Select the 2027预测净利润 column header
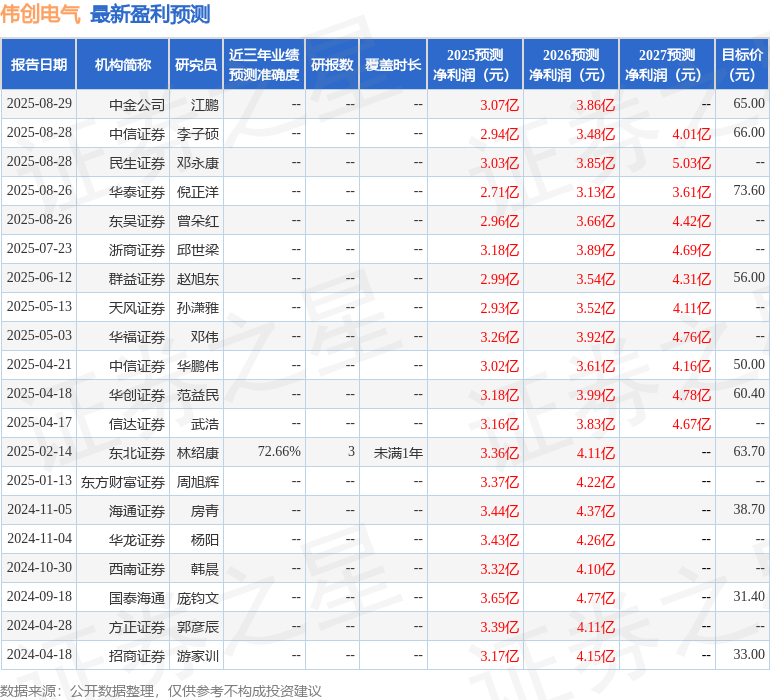 [x=667, y=65]
